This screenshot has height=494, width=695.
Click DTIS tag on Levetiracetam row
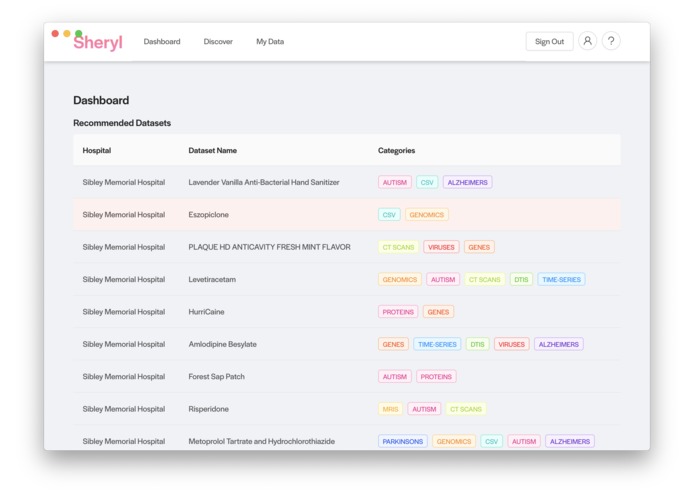521,279
